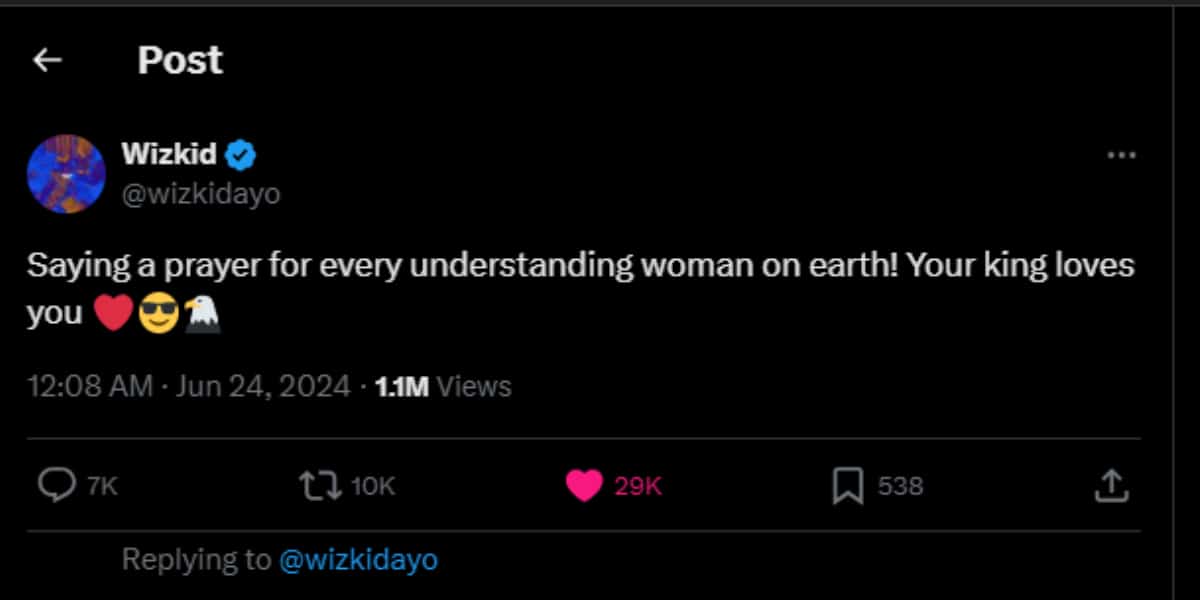Click the 29K likes count
This screenshot has width=1200, height=600.
(638, 487)
